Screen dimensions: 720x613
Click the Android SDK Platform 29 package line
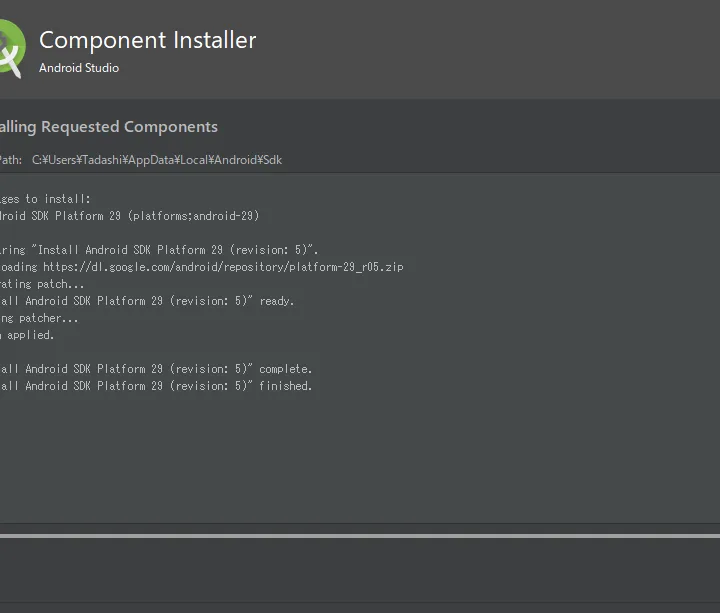pos(129,216)
